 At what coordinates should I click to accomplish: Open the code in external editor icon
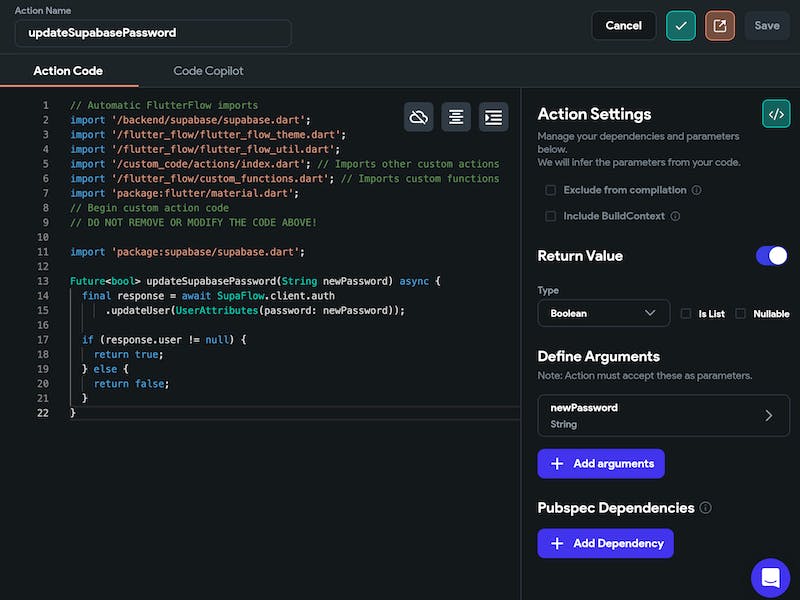(x=720, y=26)
